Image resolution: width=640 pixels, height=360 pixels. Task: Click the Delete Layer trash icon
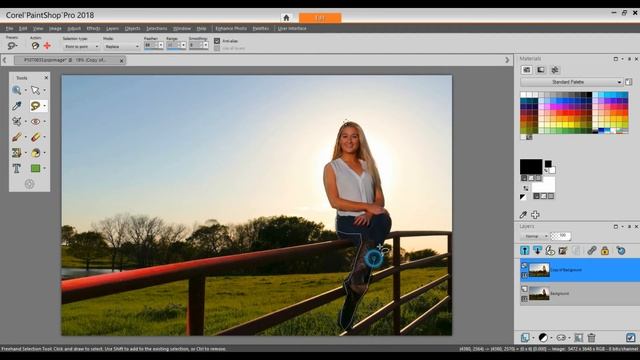pos(591,338)
